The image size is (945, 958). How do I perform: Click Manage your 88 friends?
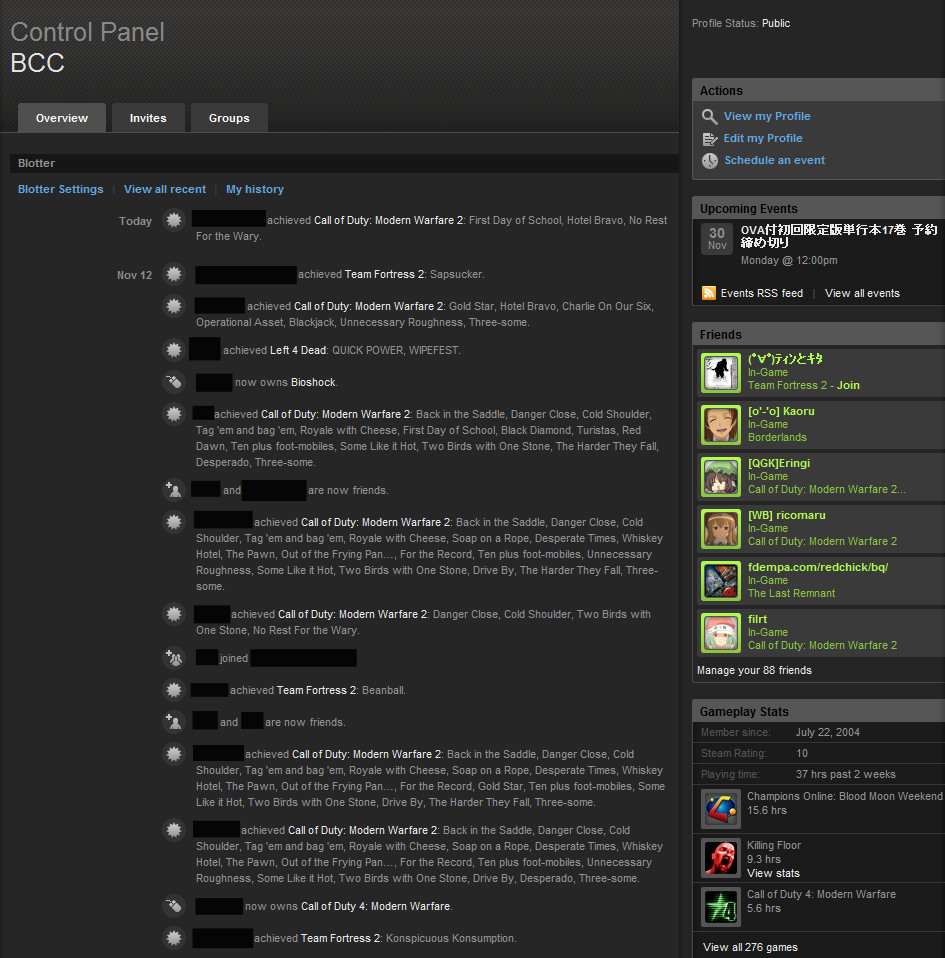coord(754,670)
